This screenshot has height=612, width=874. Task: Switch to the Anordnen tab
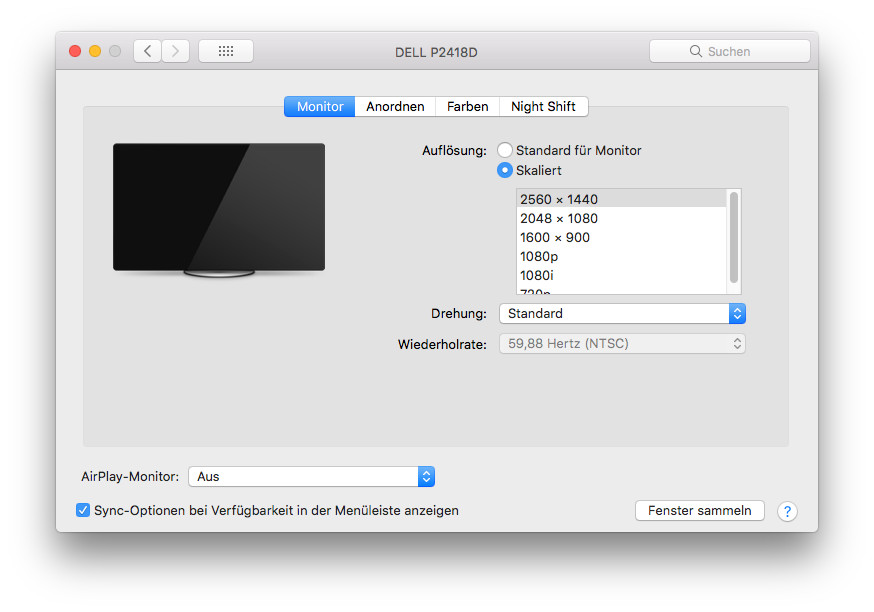coord(395,106)
